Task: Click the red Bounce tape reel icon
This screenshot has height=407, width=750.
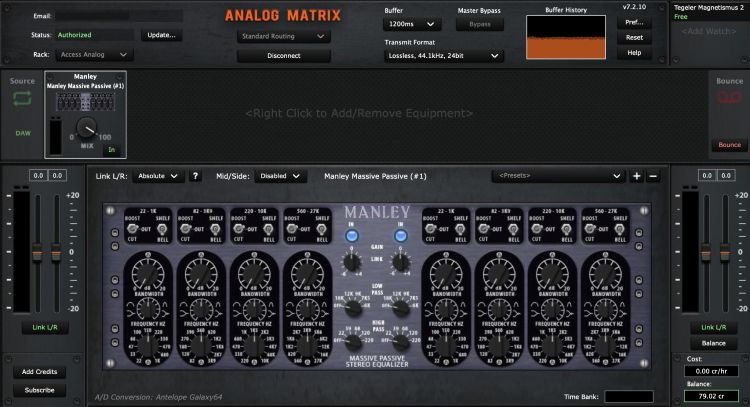Action: click(728, 98)
